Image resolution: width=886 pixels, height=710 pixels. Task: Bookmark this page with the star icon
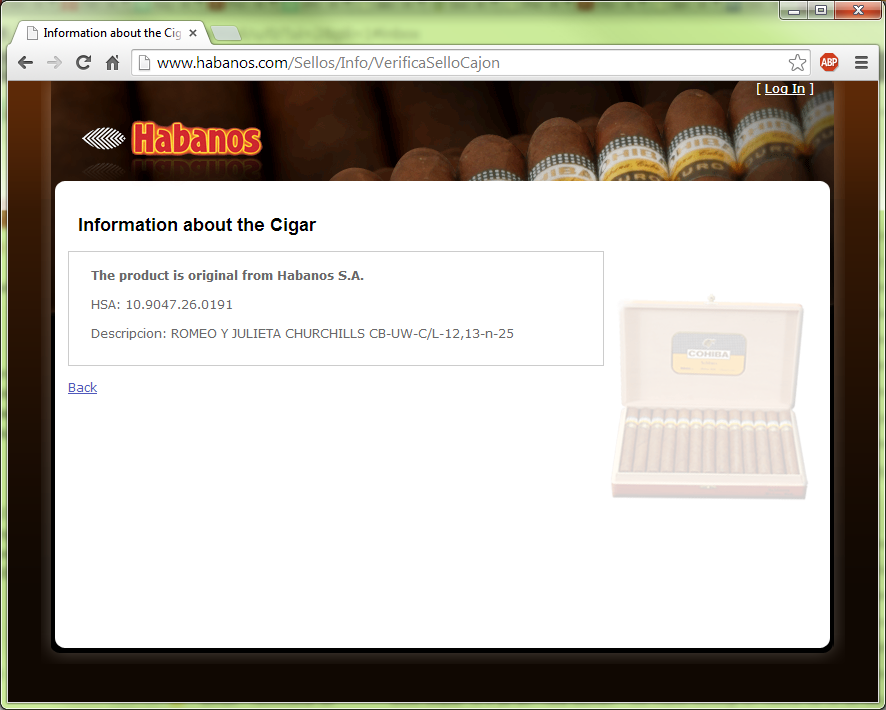(797, 63)
